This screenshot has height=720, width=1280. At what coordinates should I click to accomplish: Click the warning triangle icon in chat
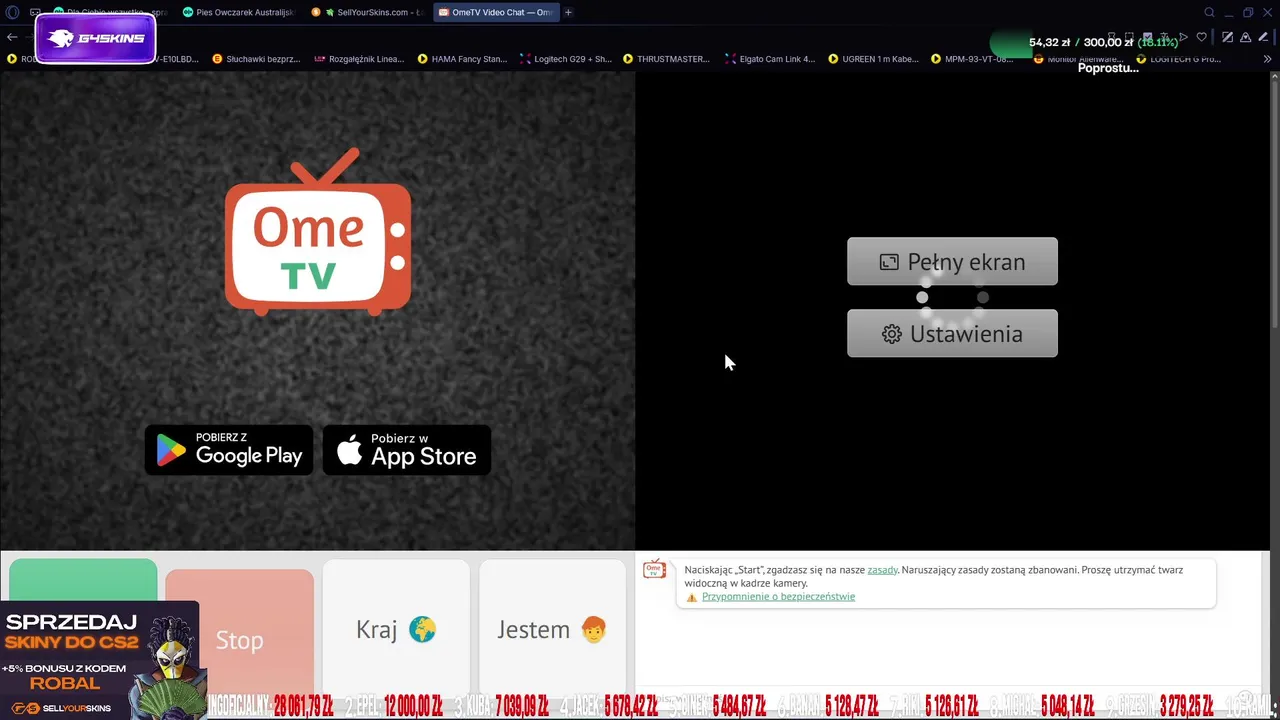(692, 597)
